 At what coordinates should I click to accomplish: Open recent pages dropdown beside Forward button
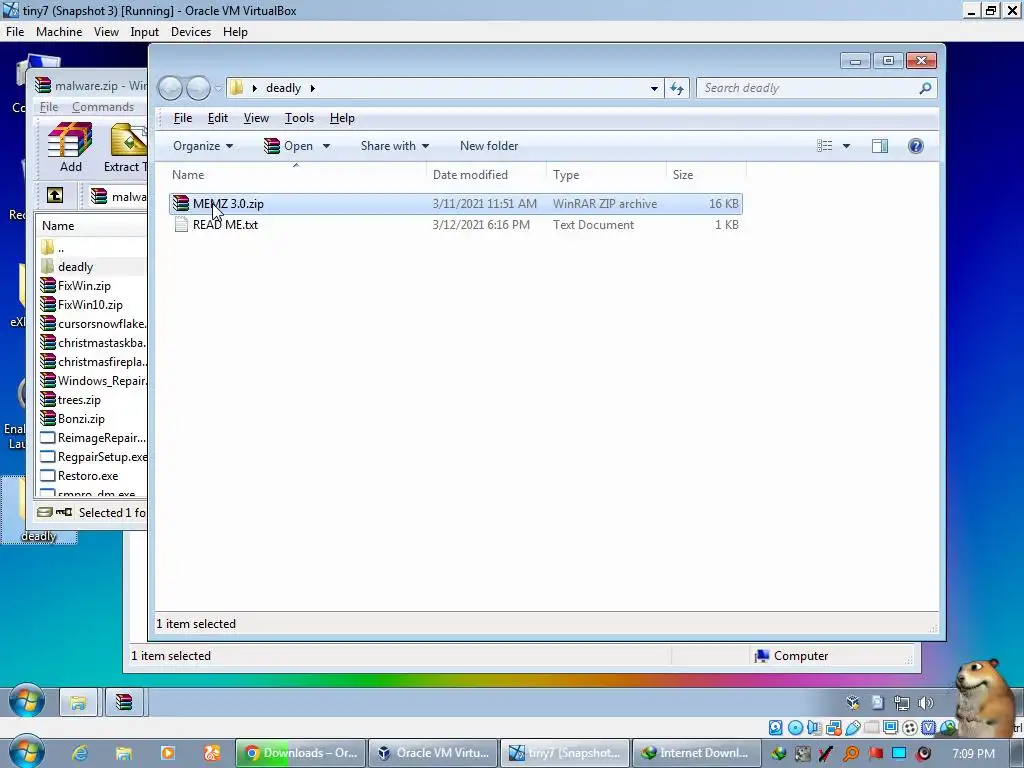point(218,88)
